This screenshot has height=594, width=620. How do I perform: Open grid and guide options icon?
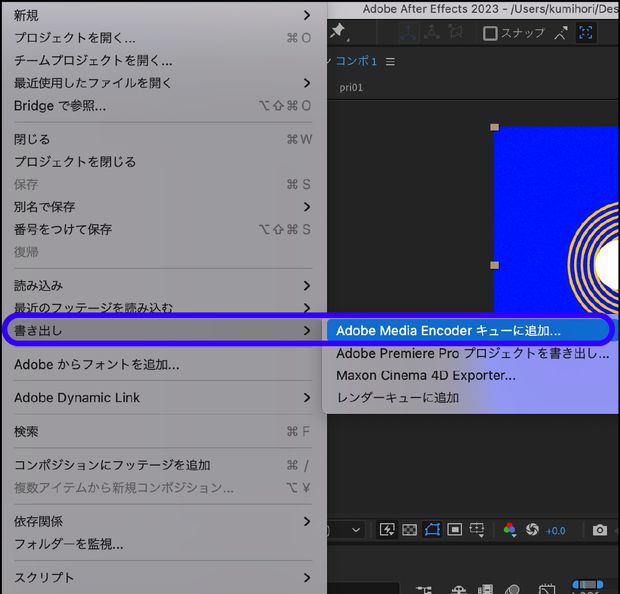click(477, 530)
